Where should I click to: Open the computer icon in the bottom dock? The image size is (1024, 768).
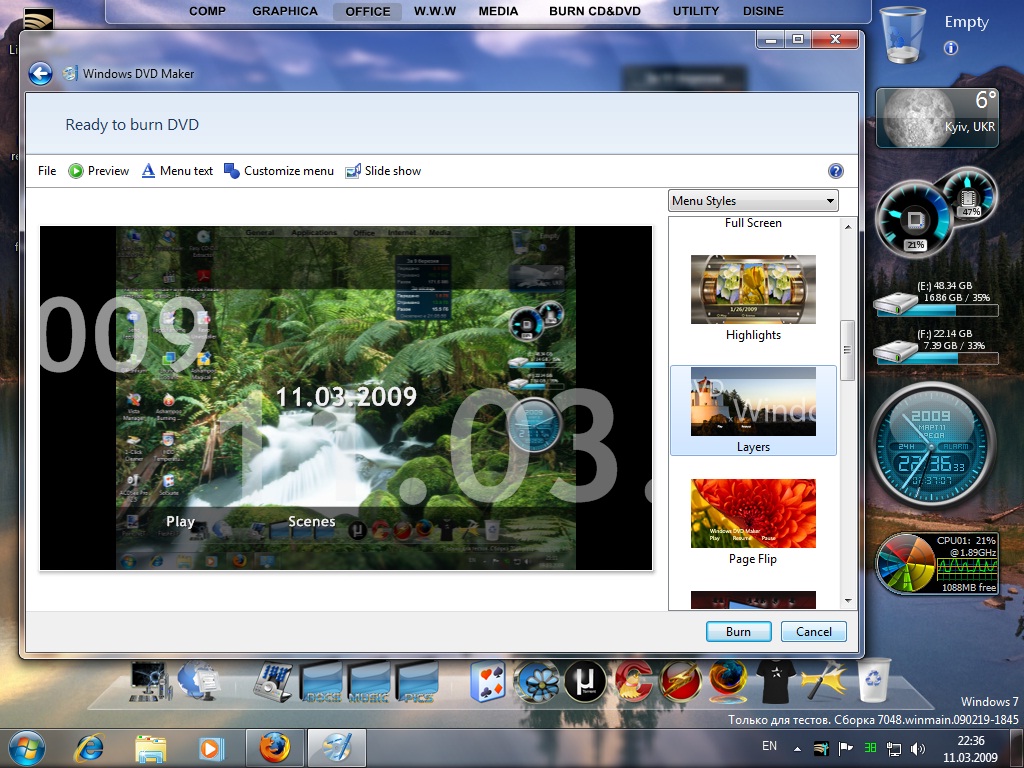(150, 681)
